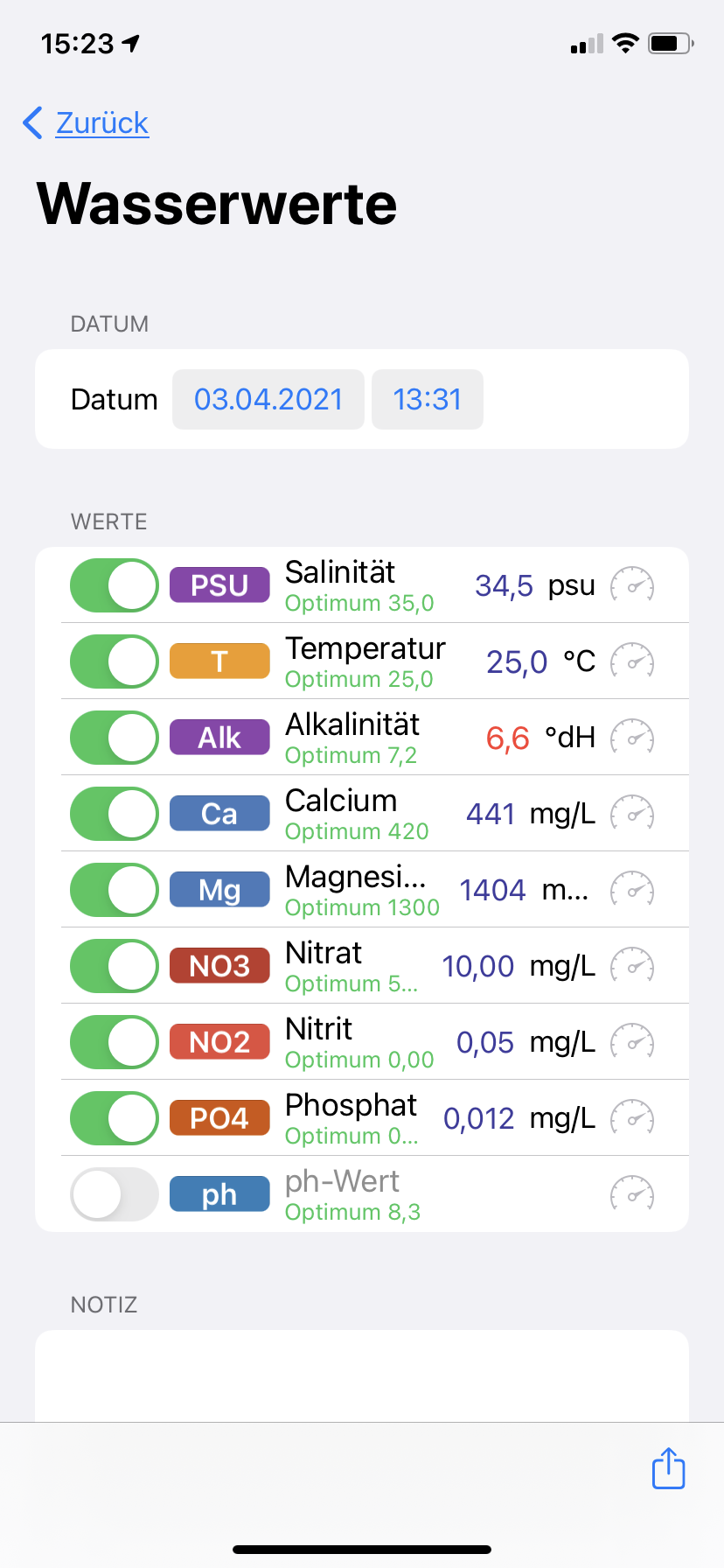Go back with the Zurück link
The height and width of the screenshot is (1568, 724).
87,123
